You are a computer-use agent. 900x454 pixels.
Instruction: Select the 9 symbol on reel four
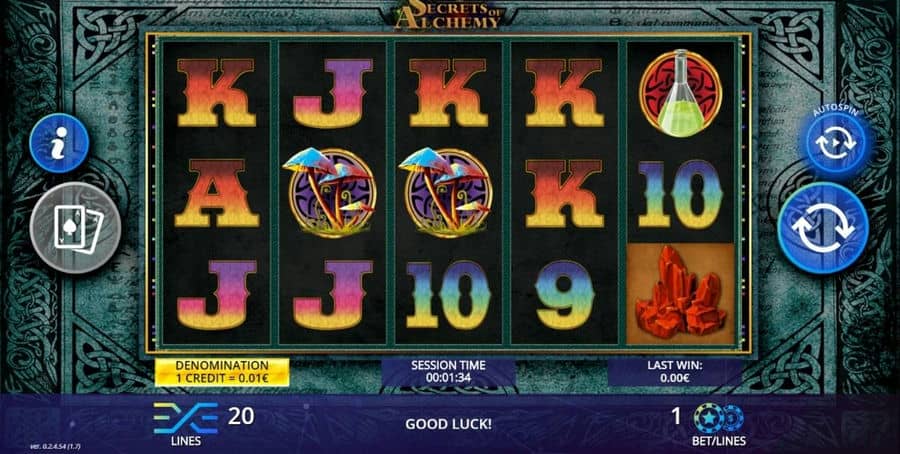click(565, 294)
